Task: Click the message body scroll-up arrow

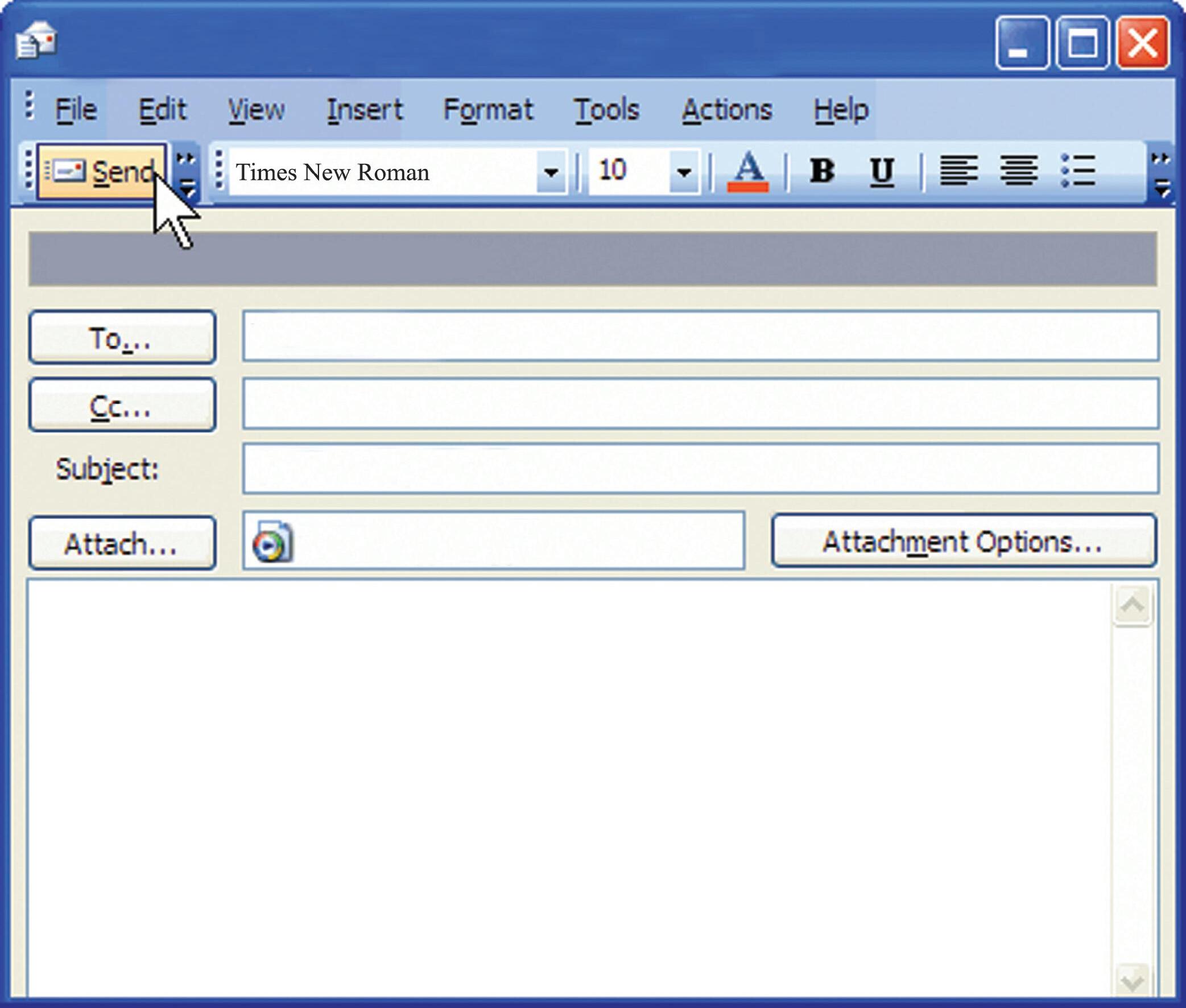Action: [x=1133, y=605]
